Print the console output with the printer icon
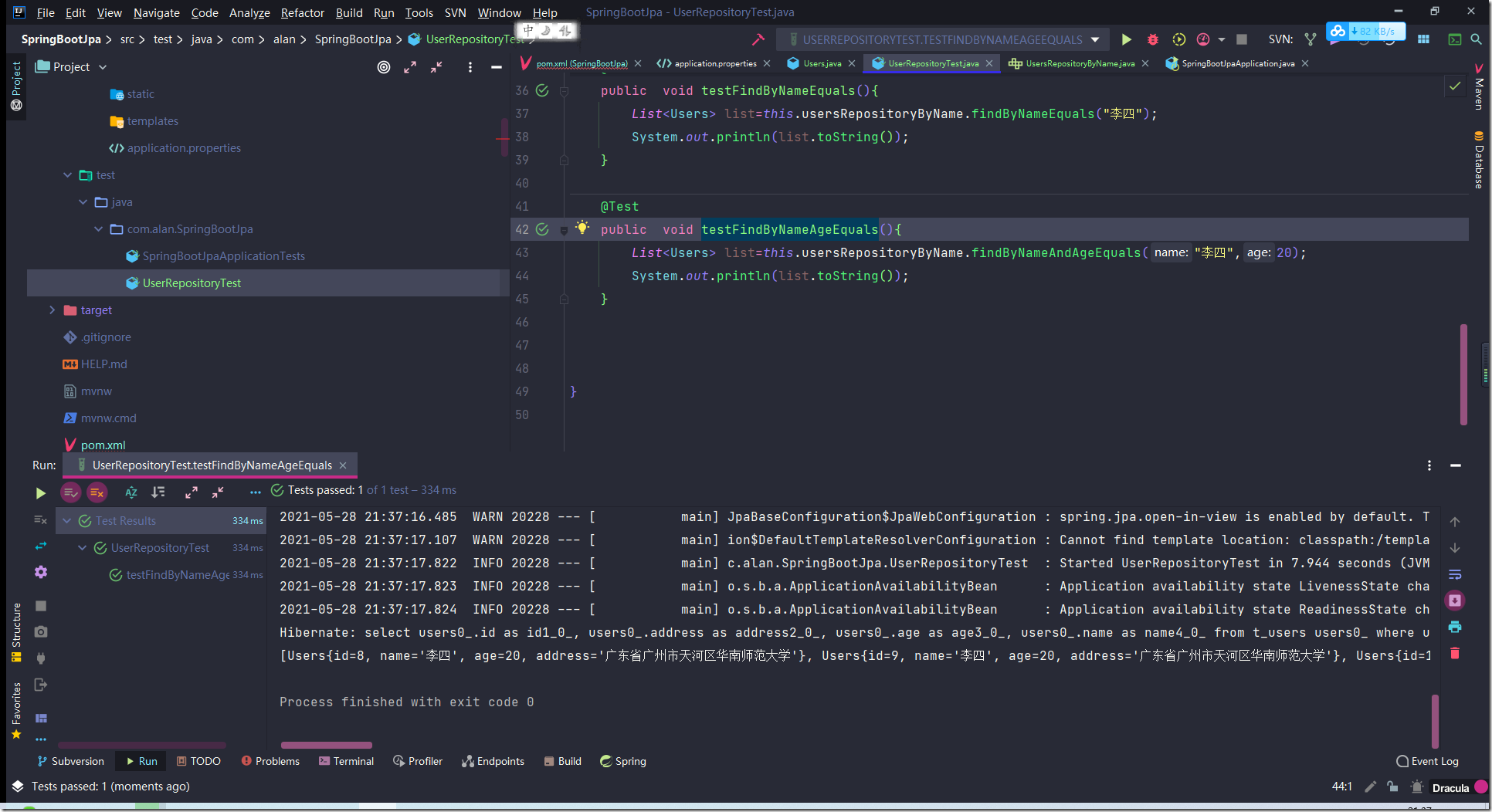Viewport: 1492px width, 812px height. click(1455, 627)
